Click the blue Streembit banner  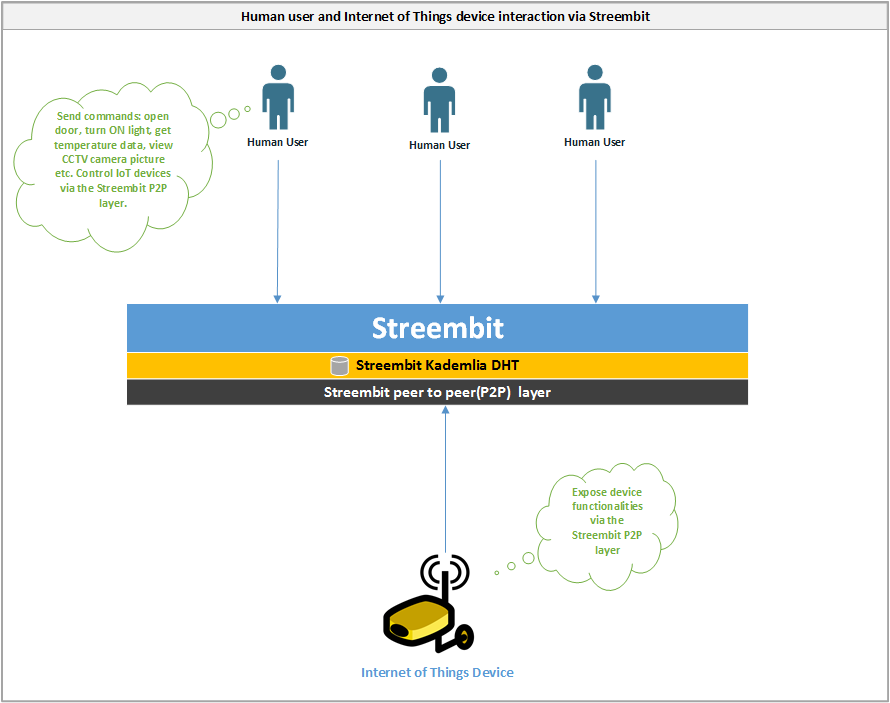[437, 328]
